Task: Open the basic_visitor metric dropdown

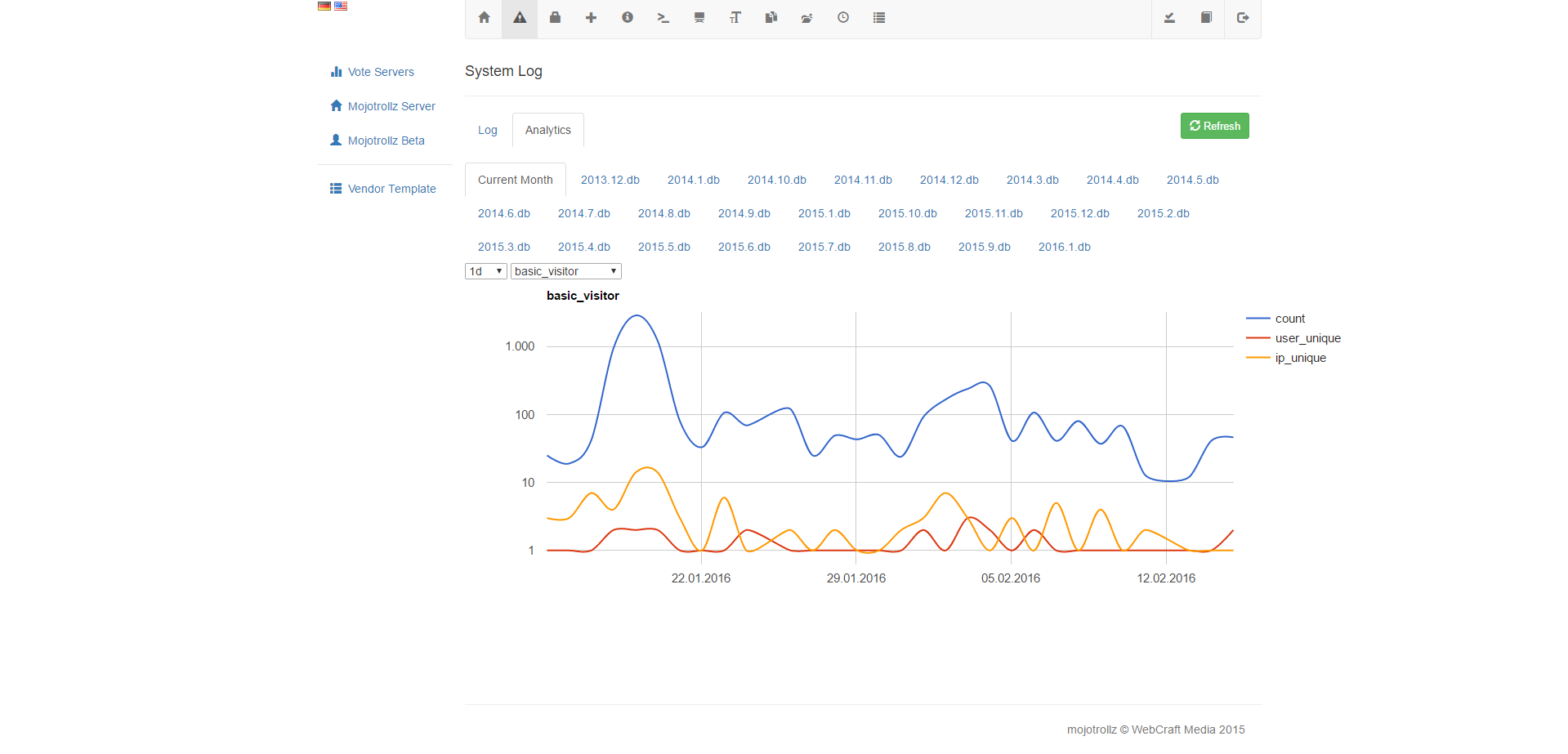Action: pyautogui.click(x=565, y=271)
